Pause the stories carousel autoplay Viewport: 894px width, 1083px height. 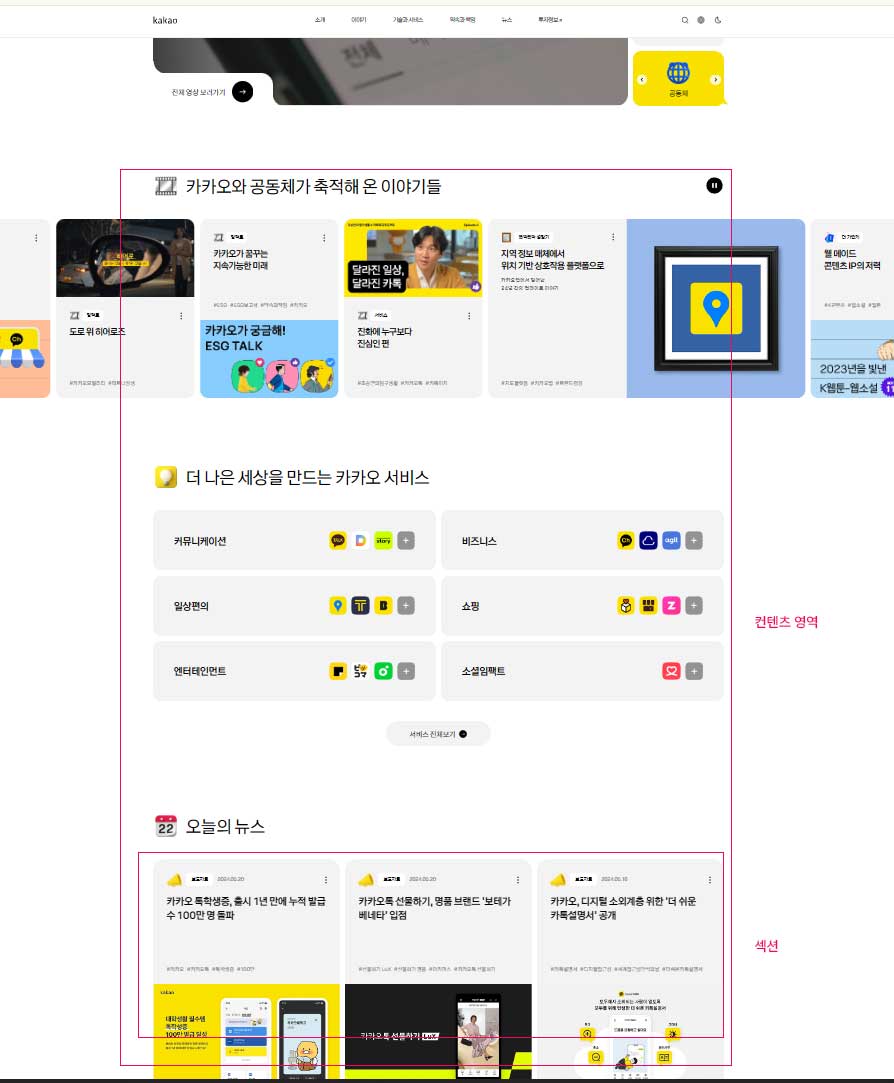(x=714, y=185)
